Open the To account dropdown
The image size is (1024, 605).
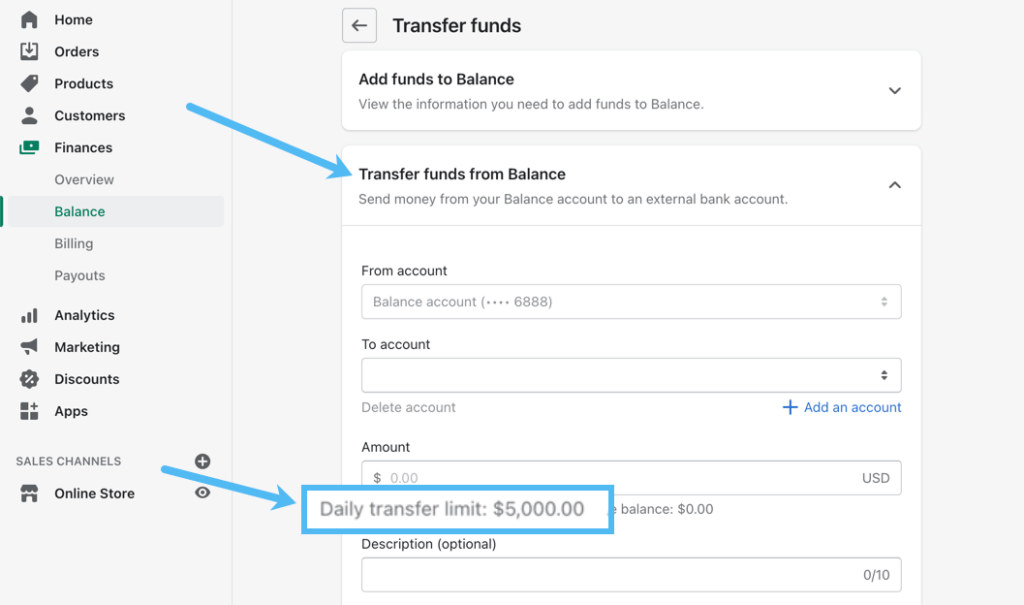point(631,375)
